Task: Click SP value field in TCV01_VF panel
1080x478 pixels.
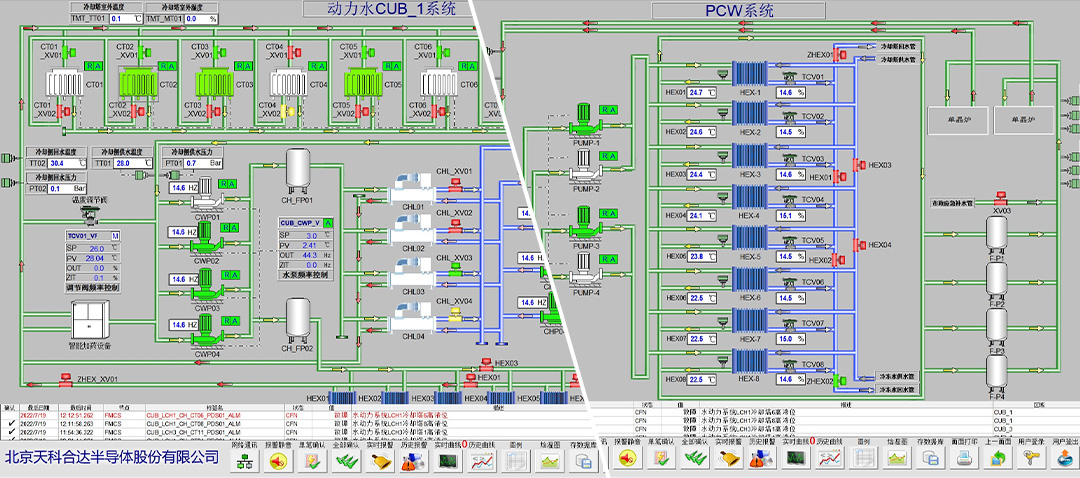Action: (x=96, y=248)
